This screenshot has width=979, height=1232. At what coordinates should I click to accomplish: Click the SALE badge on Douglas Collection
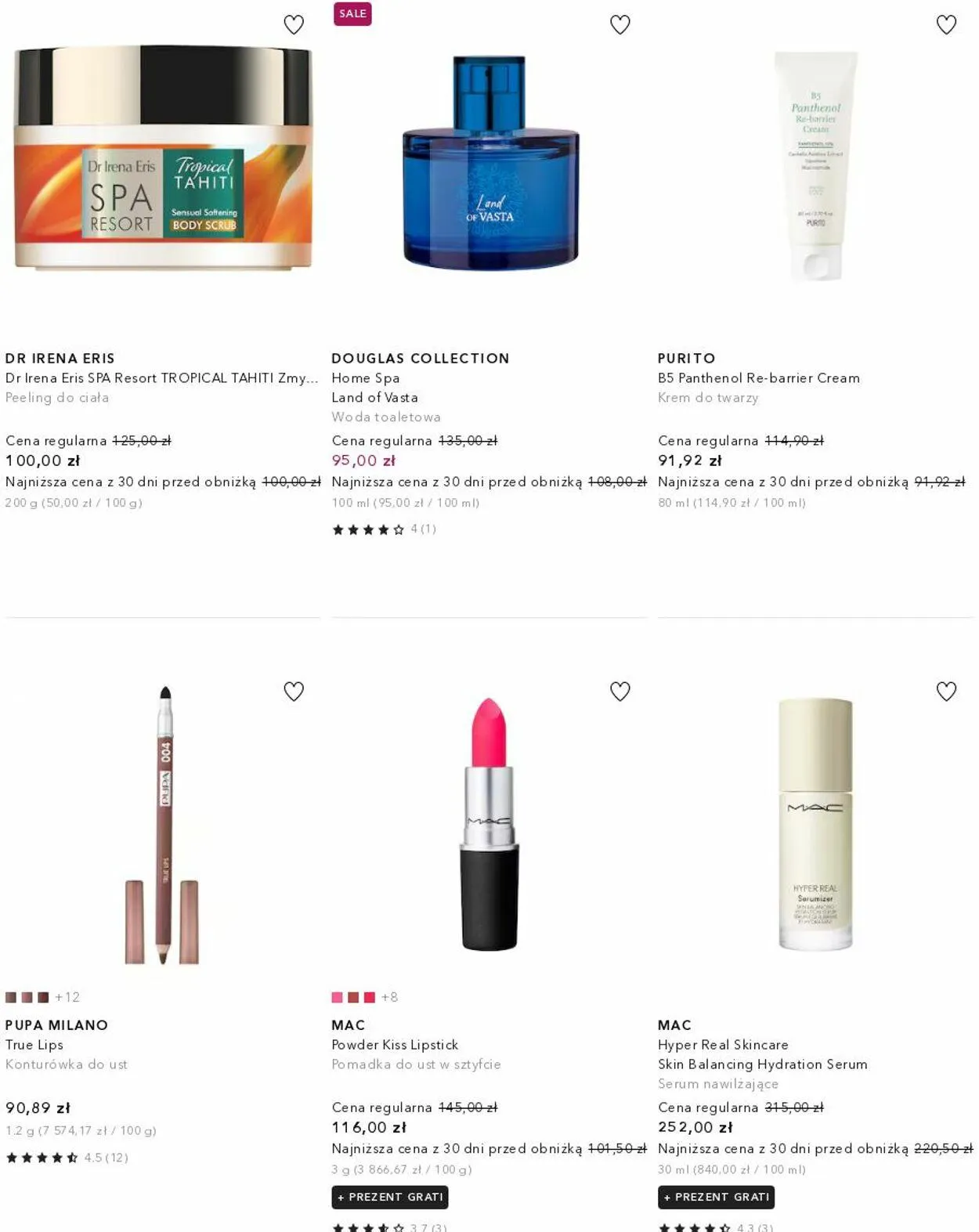pyautogui.click(x=352, y=13)
